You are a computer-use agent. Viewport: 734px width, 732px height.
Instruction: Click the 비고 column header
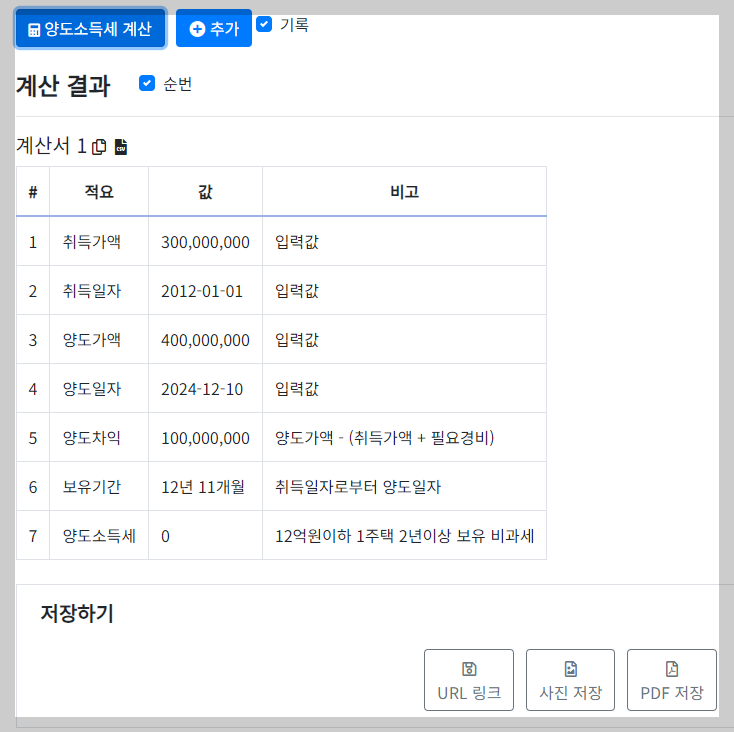pyautogui.click(x=404, y=191)
